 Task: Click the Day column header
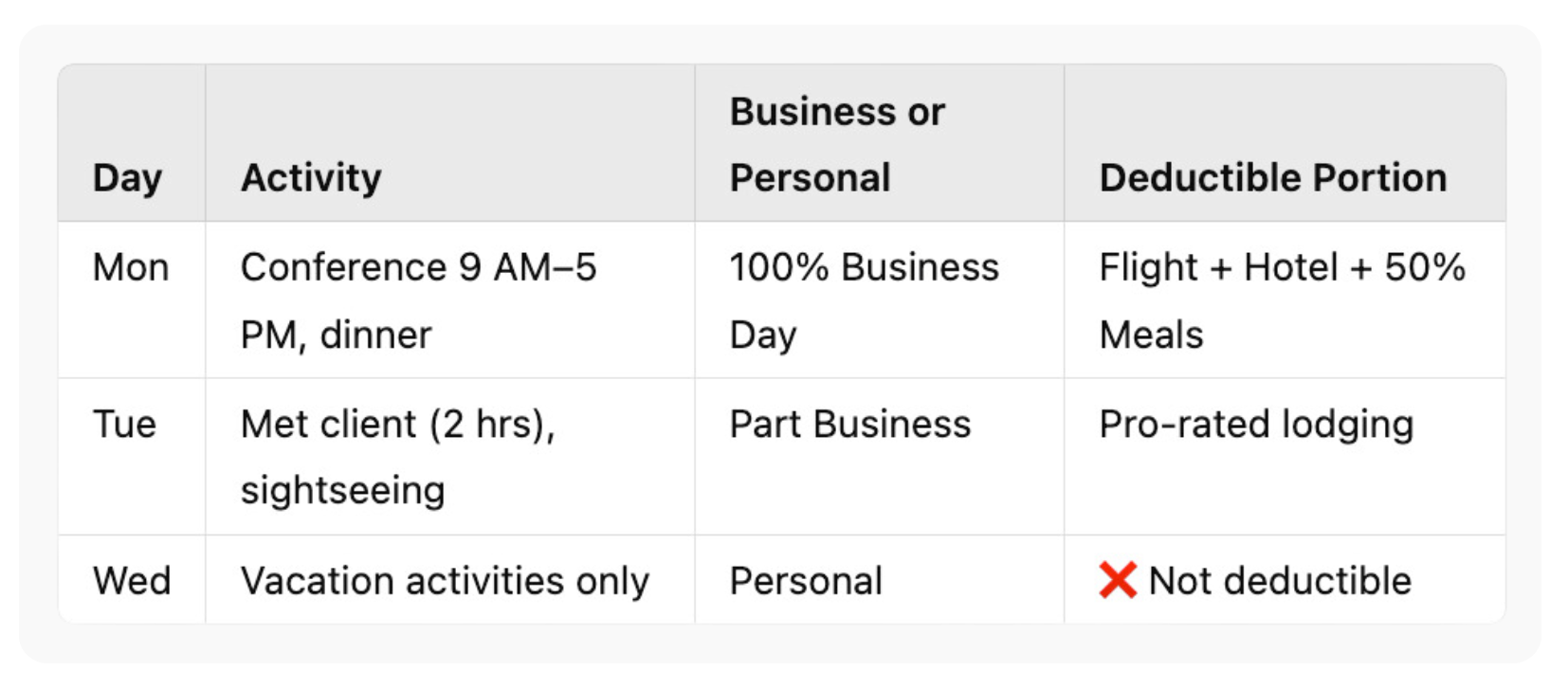click(x=127, y=178)
